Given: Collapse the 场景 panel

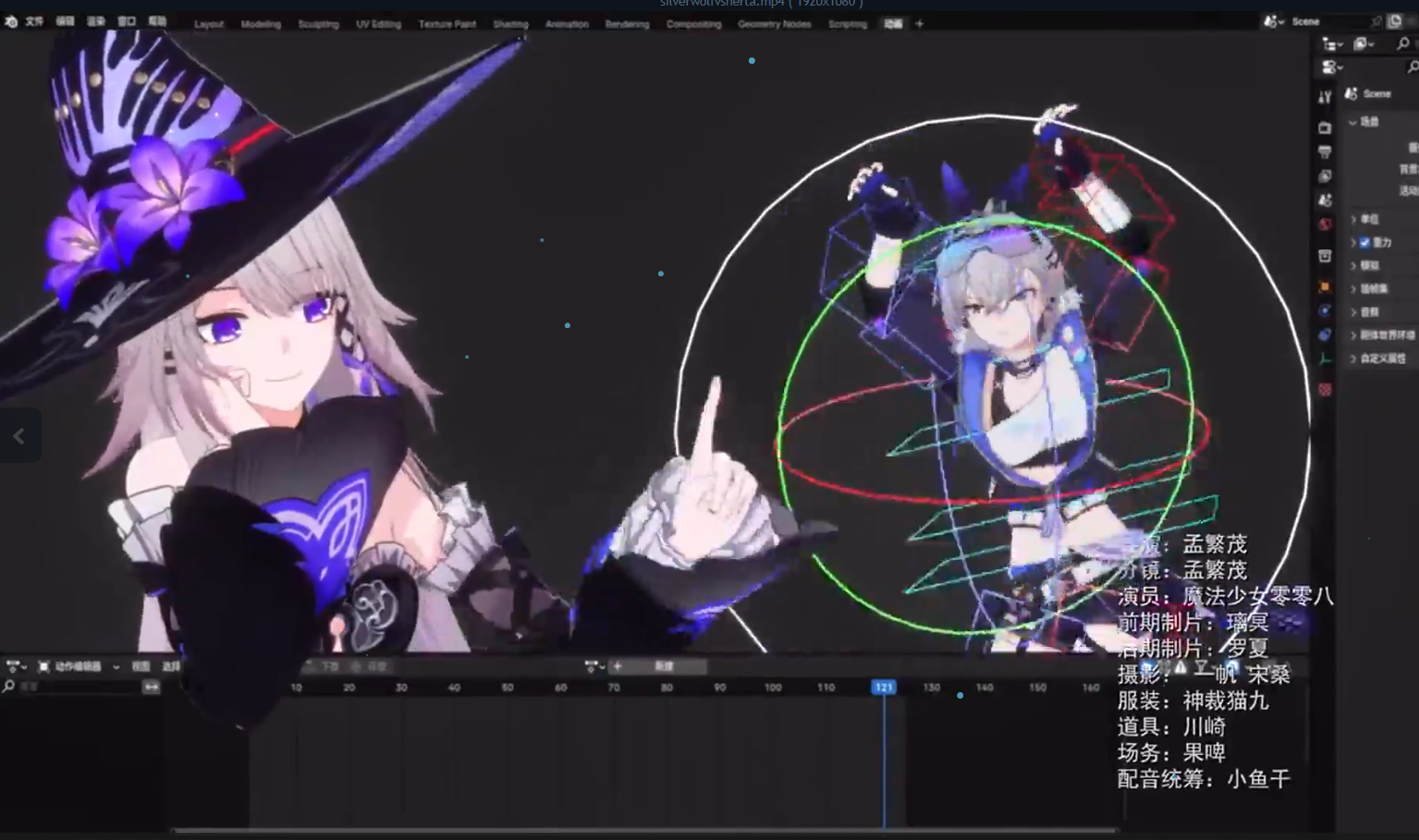Looking at the screenshot, I should click(x=1353, y=122).
